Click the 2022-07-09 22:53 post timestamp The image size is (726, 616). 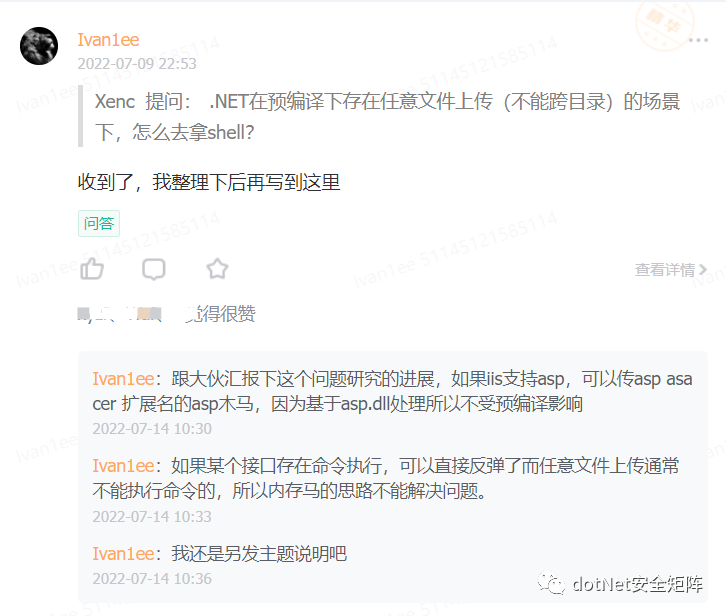coord(137,63)
